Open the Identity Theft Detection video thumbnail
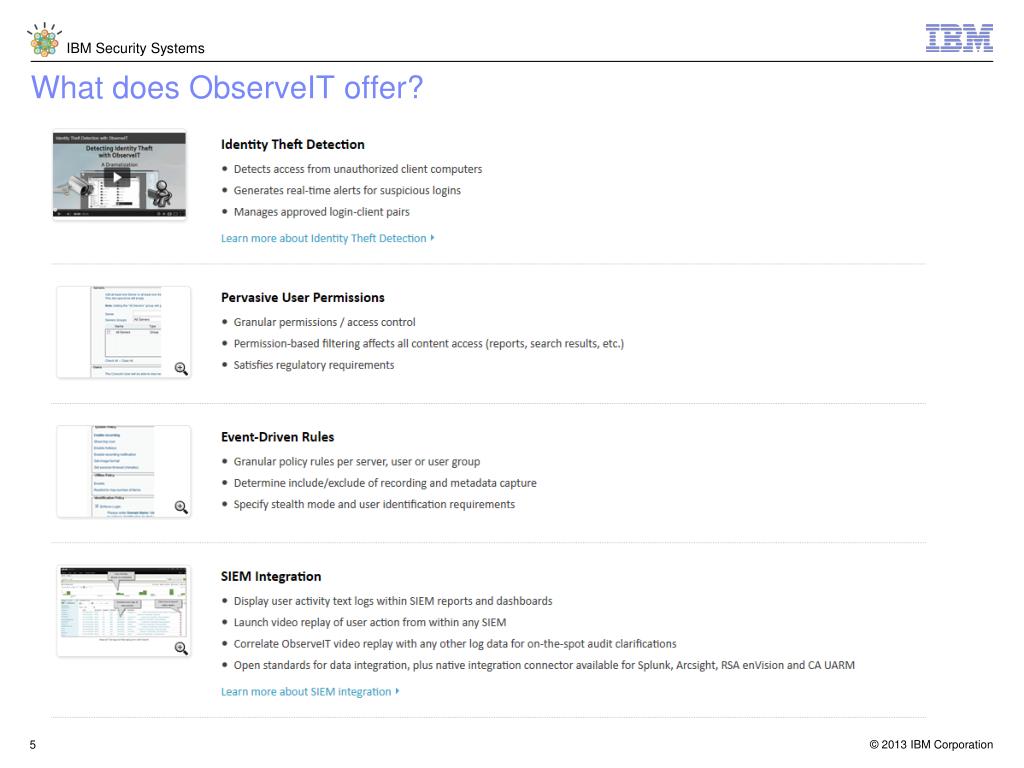1024x768 pixels. click(120, 175)
